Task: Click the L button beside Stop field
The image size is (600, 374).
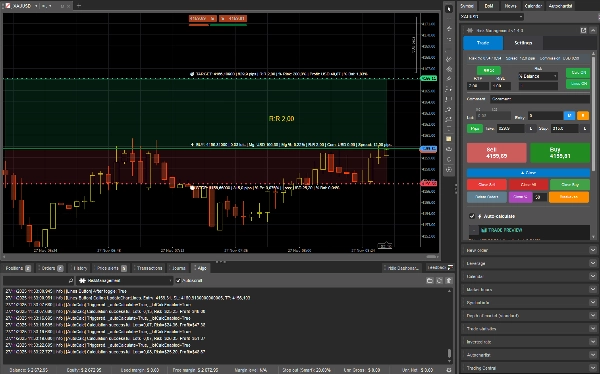Action: 584,129
